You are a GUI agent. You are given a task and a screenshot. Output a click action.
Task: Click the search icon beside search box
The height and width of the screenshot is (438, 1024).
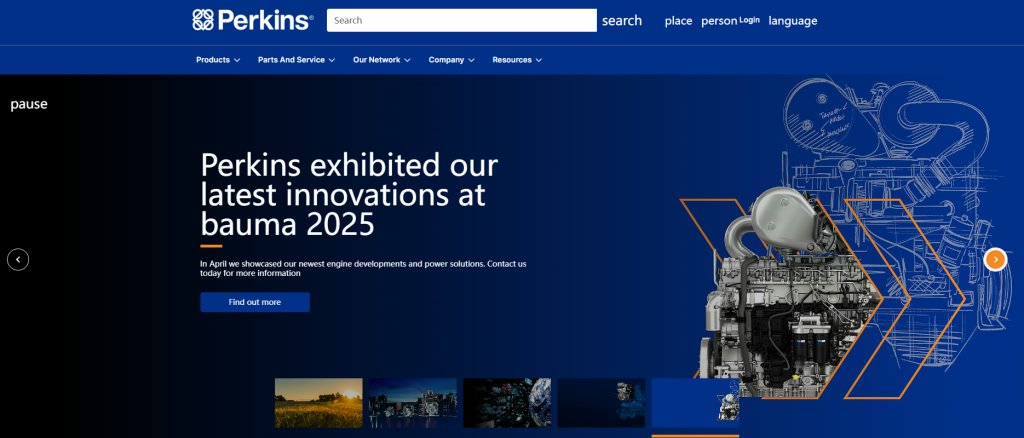click(622, 20)
